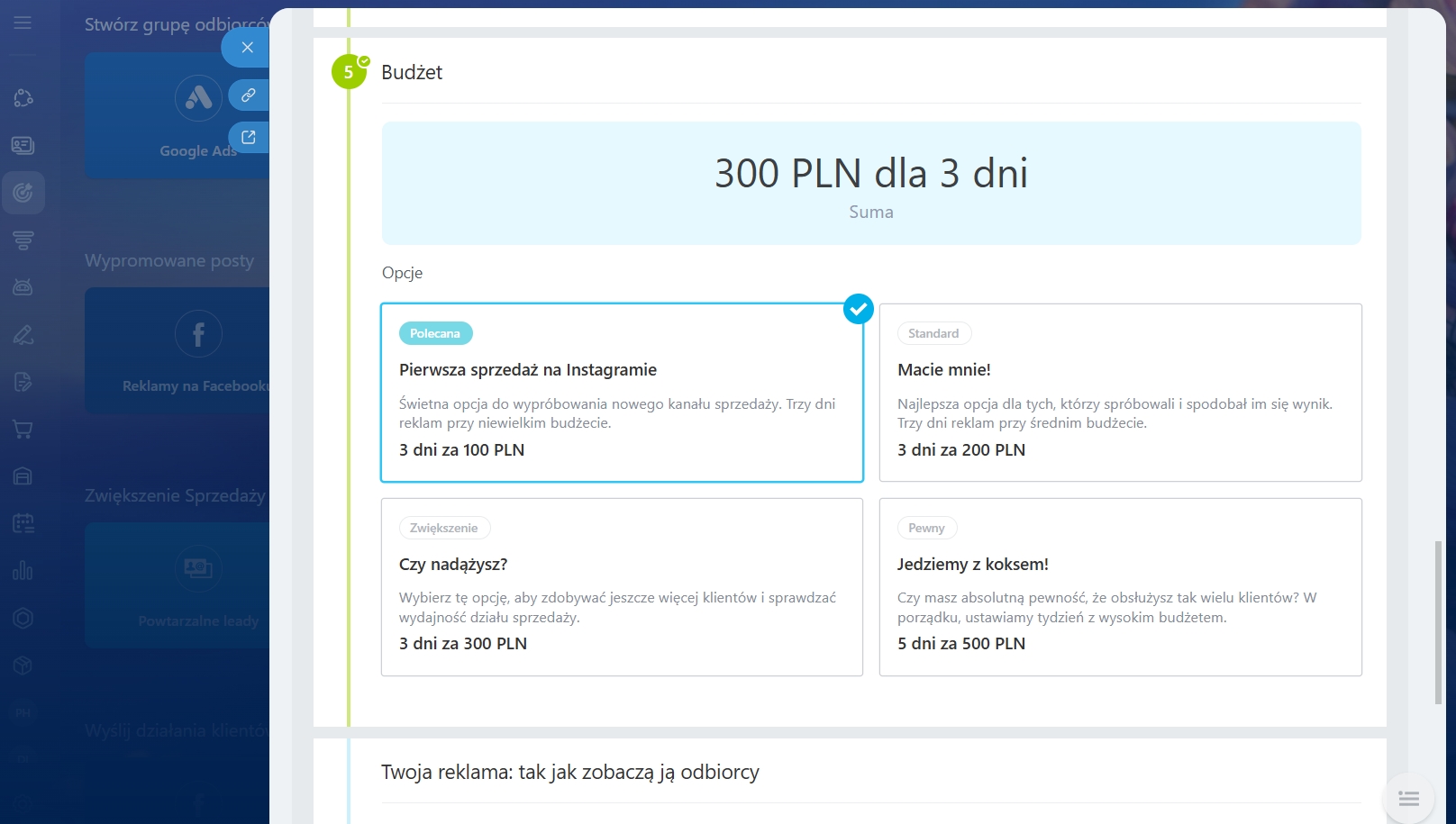Click the Google Ads logo icon

coord(198,97)
